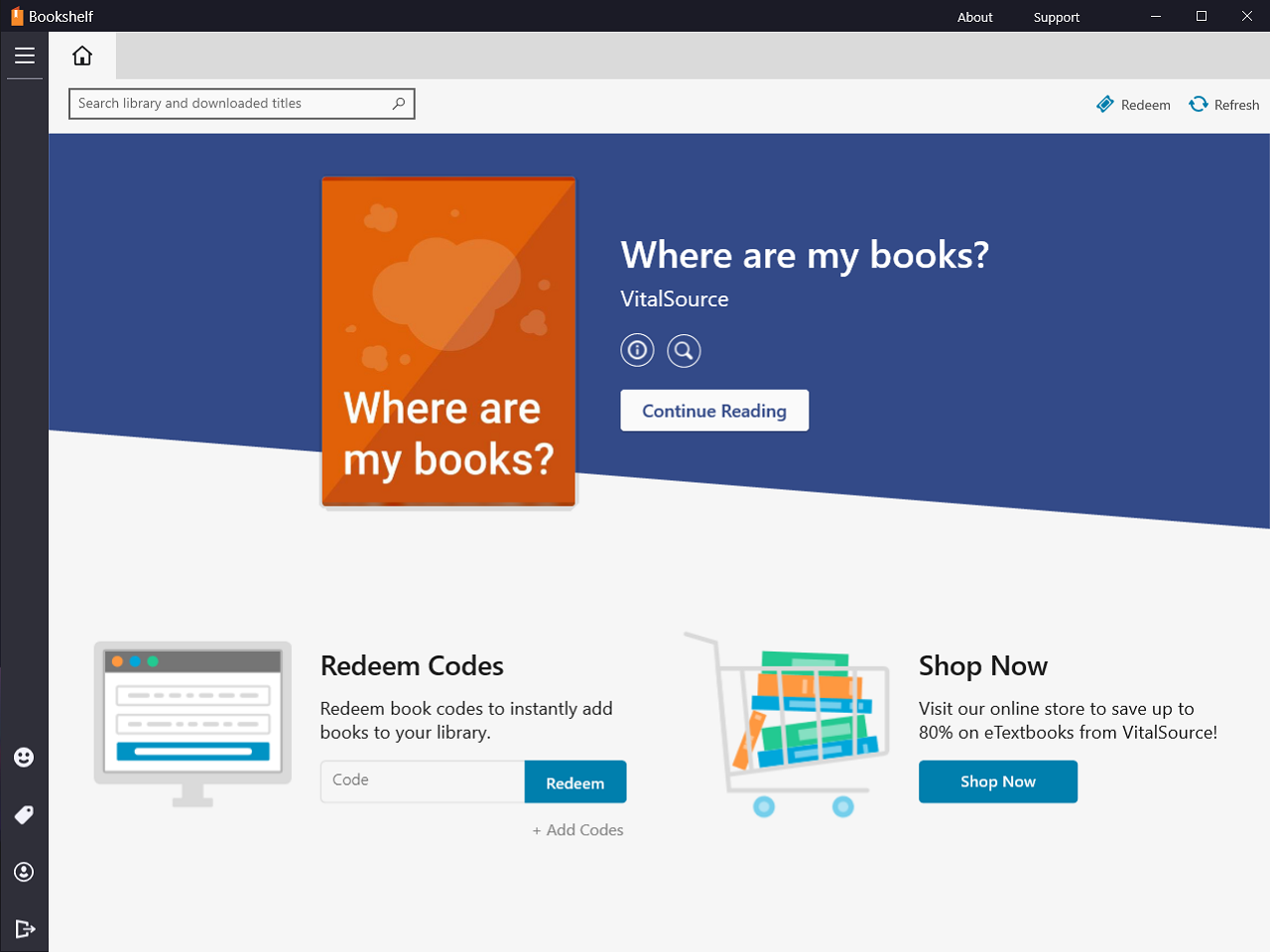The width and height of the screenshot is (1270, 952).
Task: Open the tag icon in sidebar
Action: click(24, 814)
